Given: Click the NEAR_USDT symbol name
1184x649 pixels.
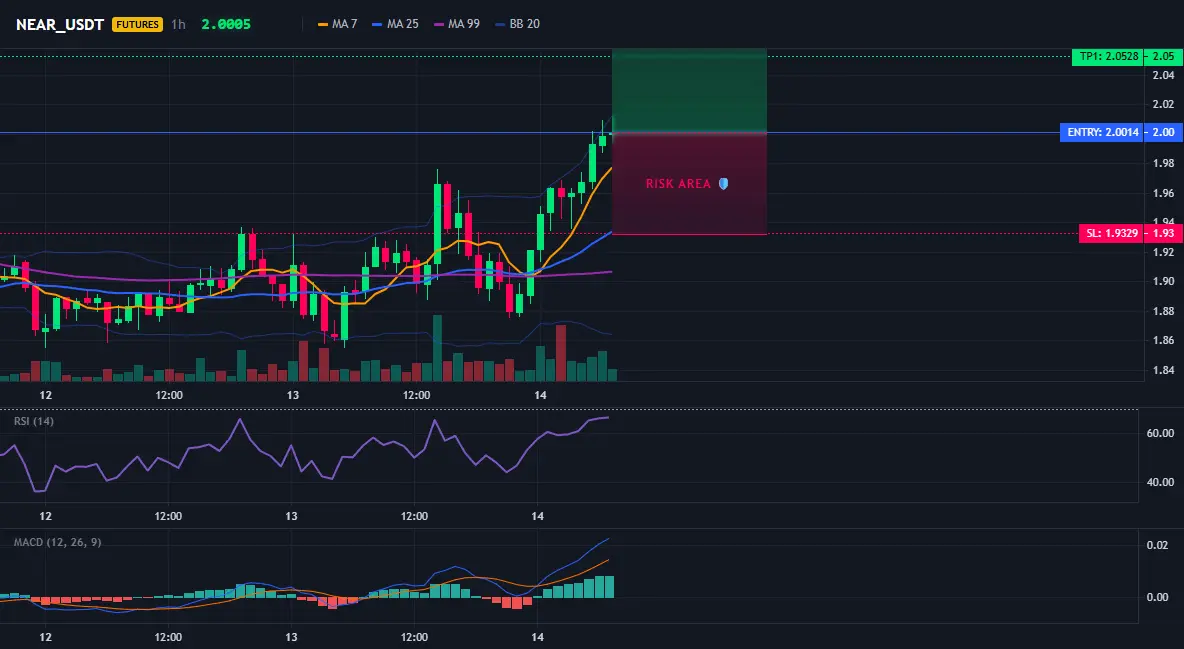Looking at the screenshot, I should [60, 24].
